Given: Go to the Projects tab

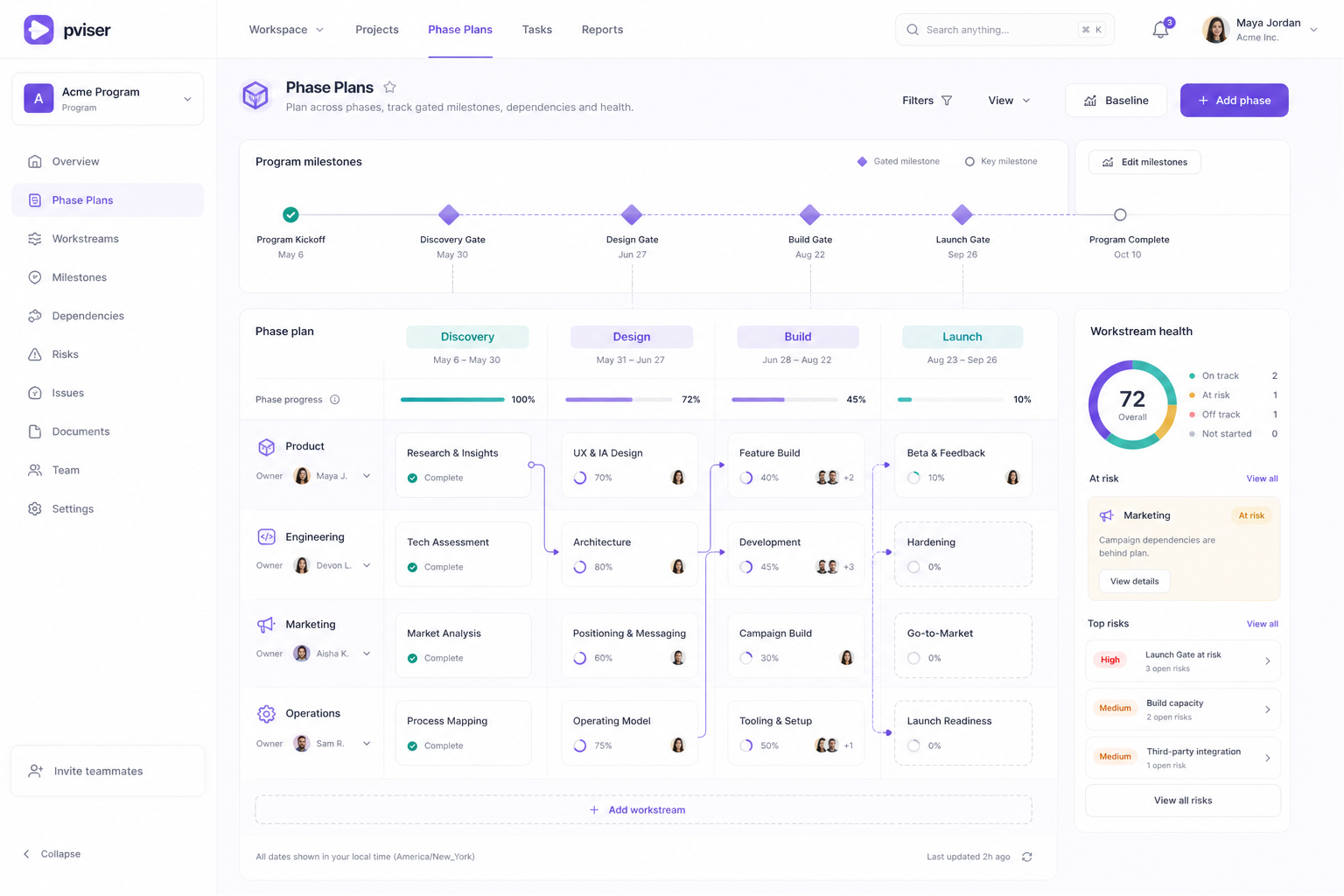Looking at the screenshot, I should (x=377, y=30).
